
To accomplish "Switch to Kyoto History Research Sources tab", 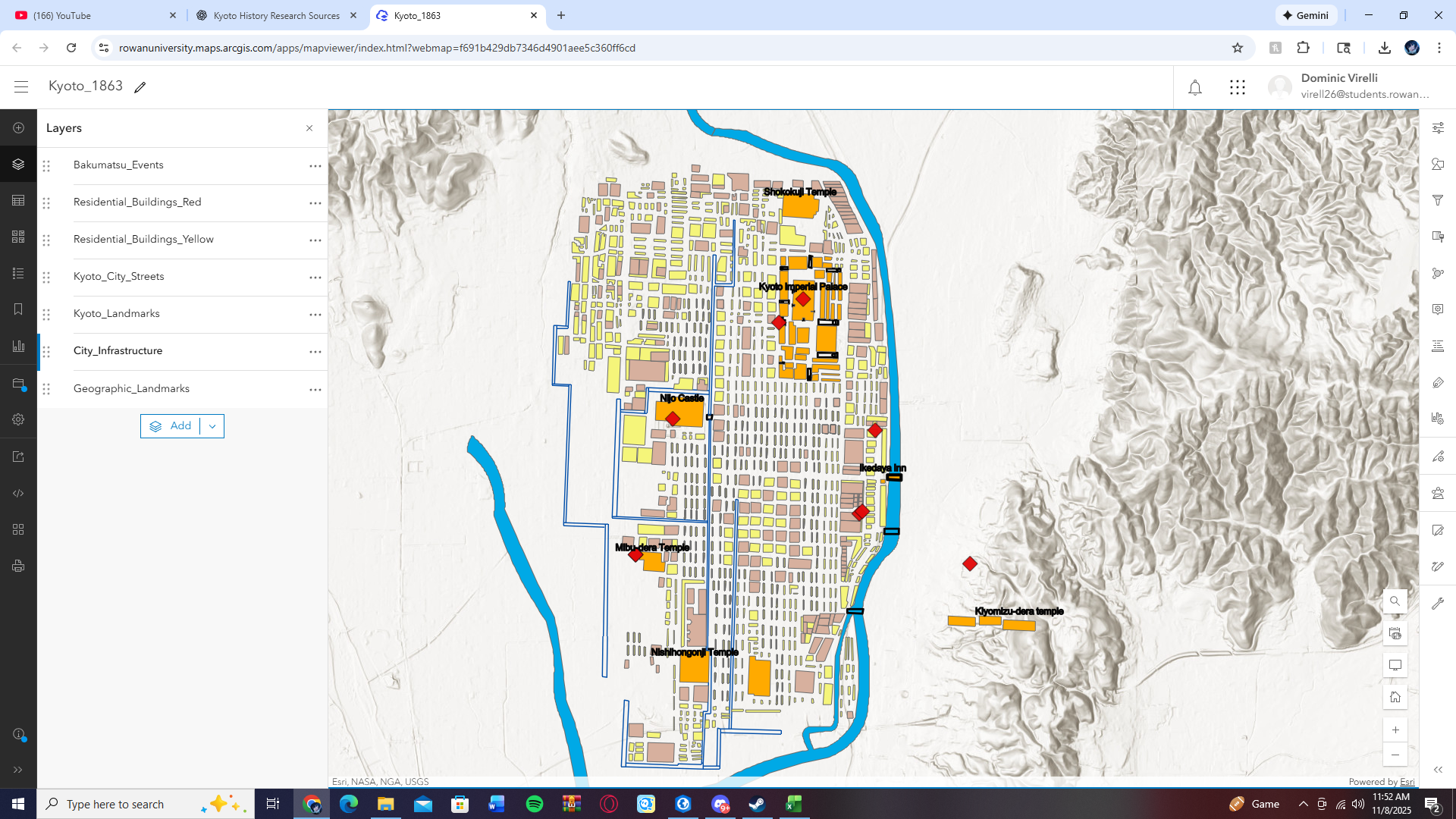I will (276, 15).
